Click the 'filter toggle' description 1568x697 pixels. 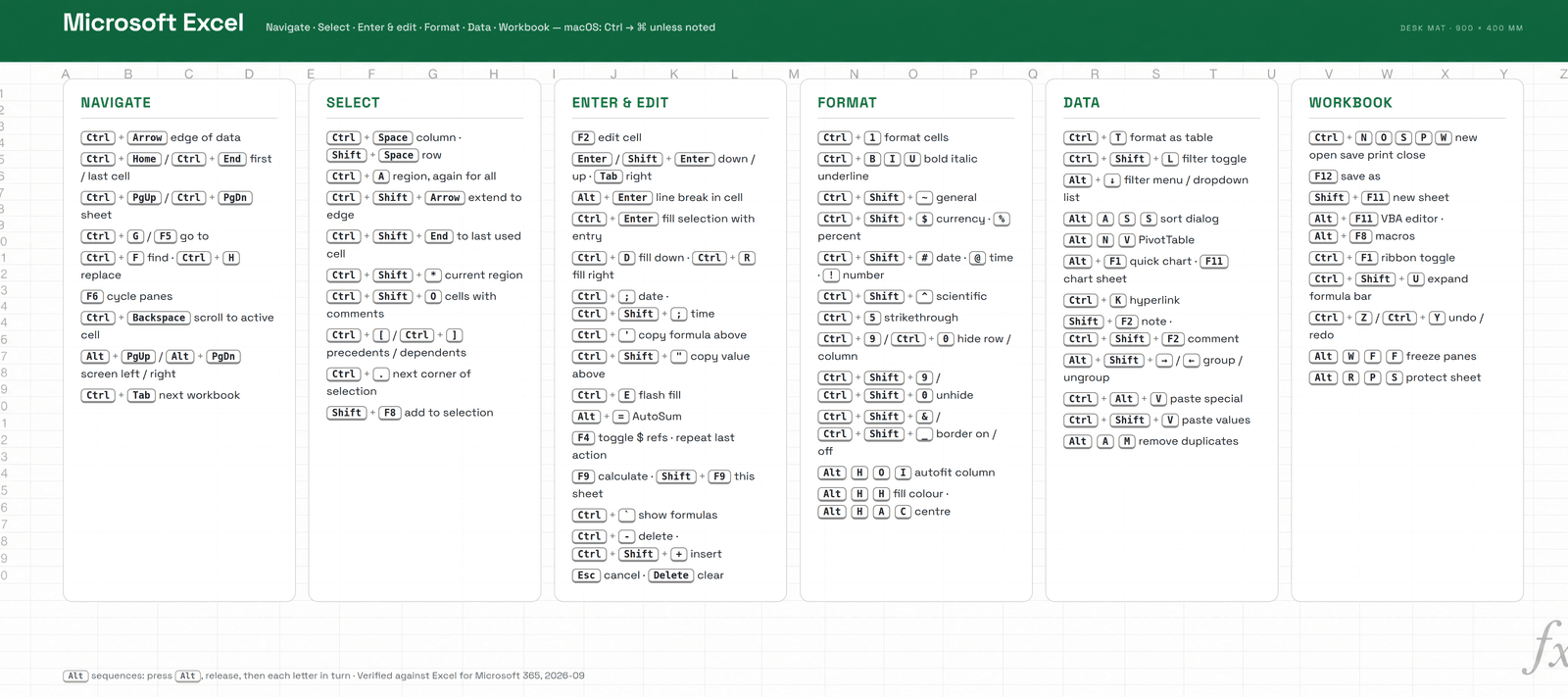pos(1214,159)
